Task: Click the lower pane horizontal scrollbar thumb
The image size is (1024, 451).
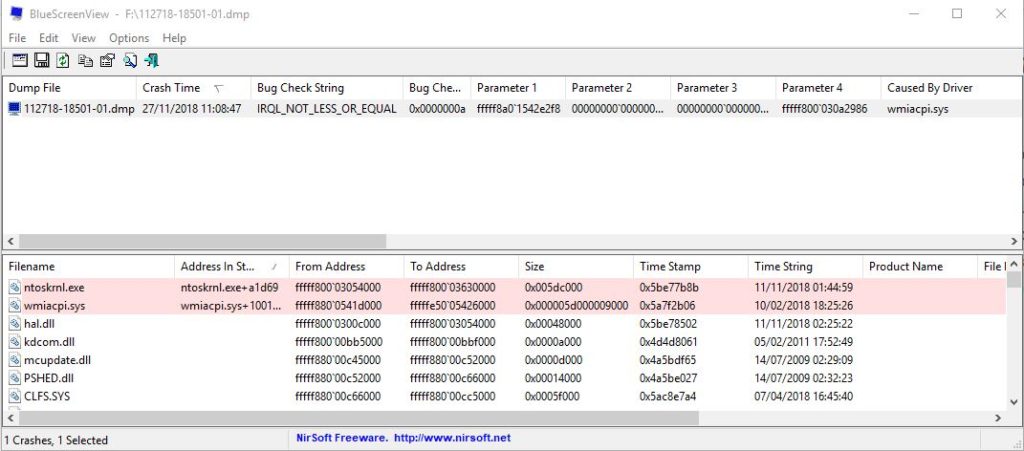Action: (x=358, y=418)
